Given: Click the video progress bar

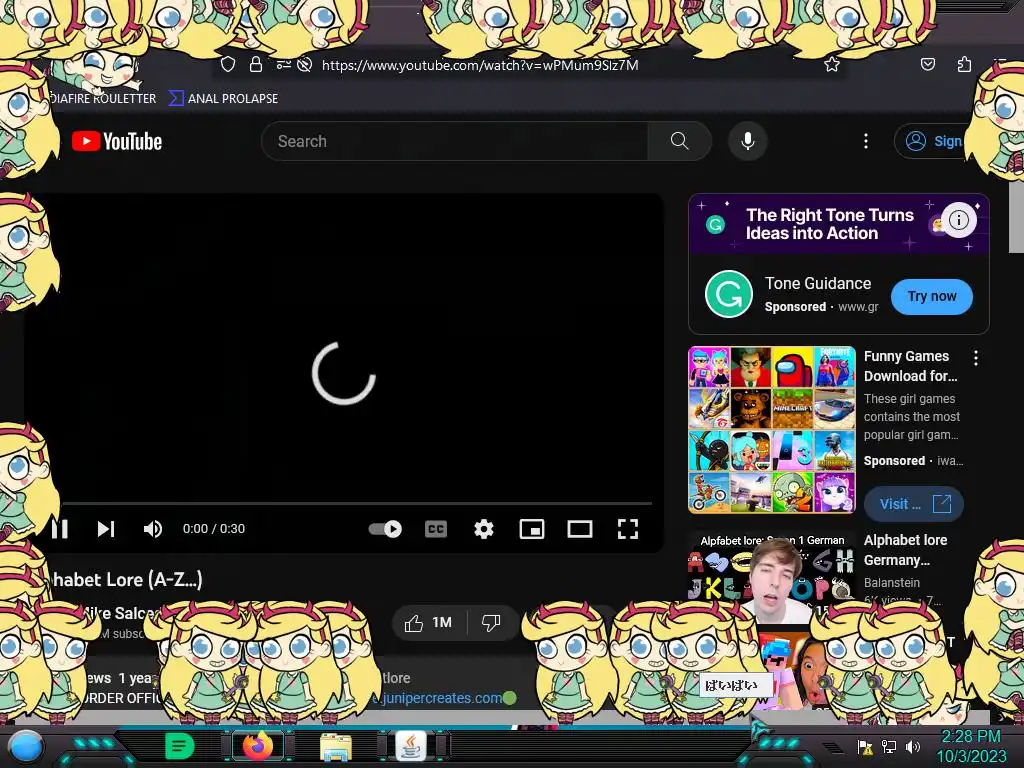Looking at the screenshot, I should coord(357,504).
